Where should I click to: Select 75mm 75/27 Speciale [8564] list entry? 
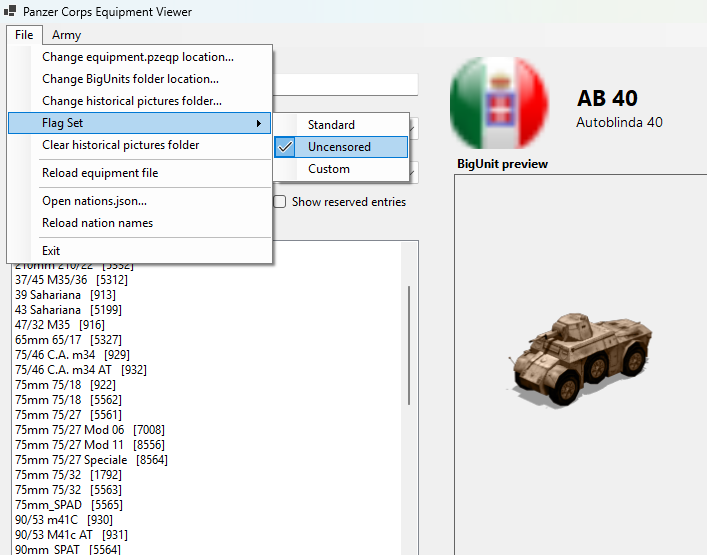pyautogui.click(x=91, y=460)
